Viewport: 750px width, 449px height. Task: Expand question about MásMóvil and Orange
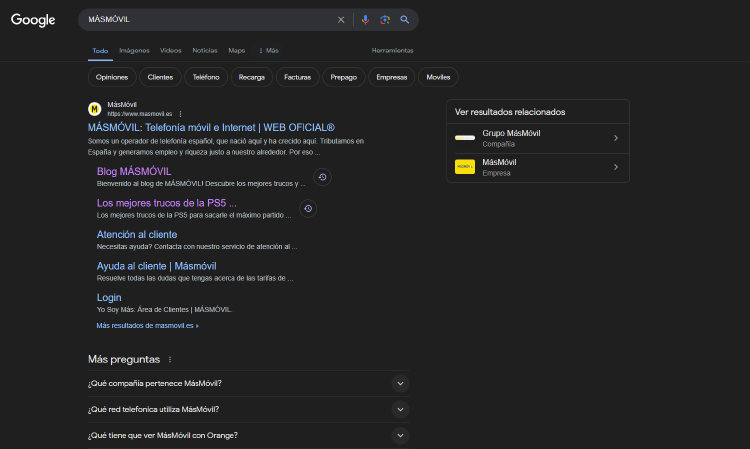[x=400, y=435]
